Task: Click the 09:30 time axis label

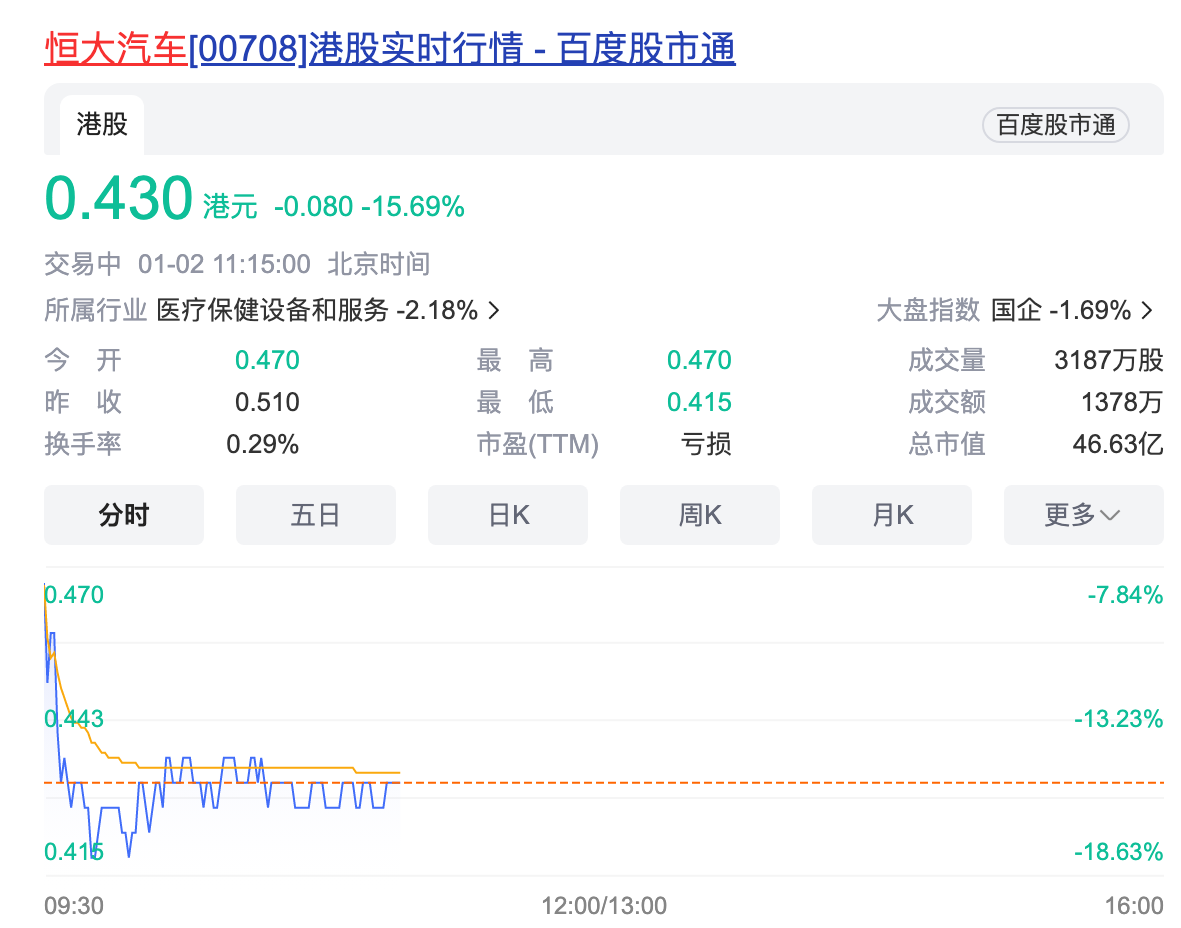Action: coord(74,905)
